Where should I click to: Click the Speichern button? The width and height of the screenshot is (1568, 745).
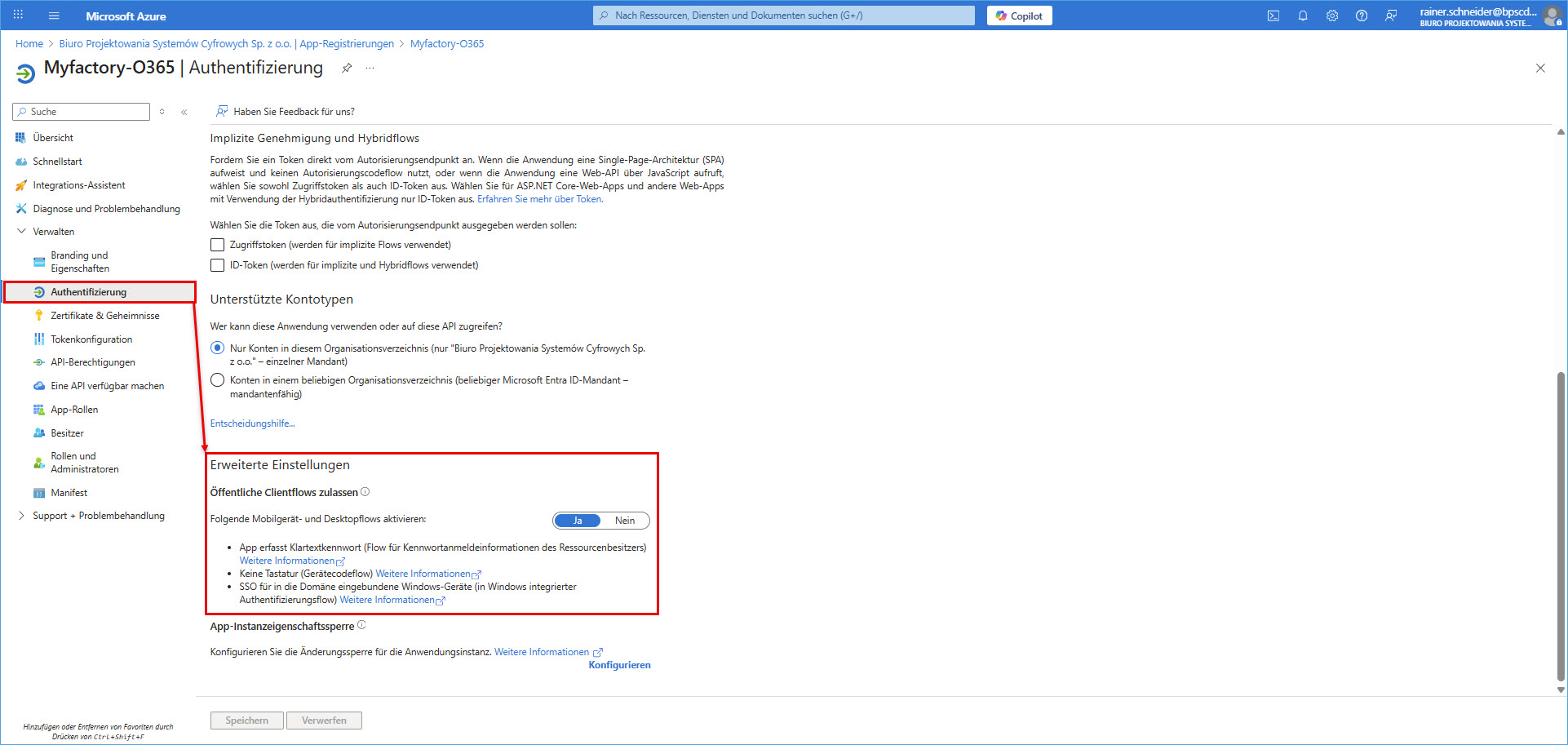(246, 721)
